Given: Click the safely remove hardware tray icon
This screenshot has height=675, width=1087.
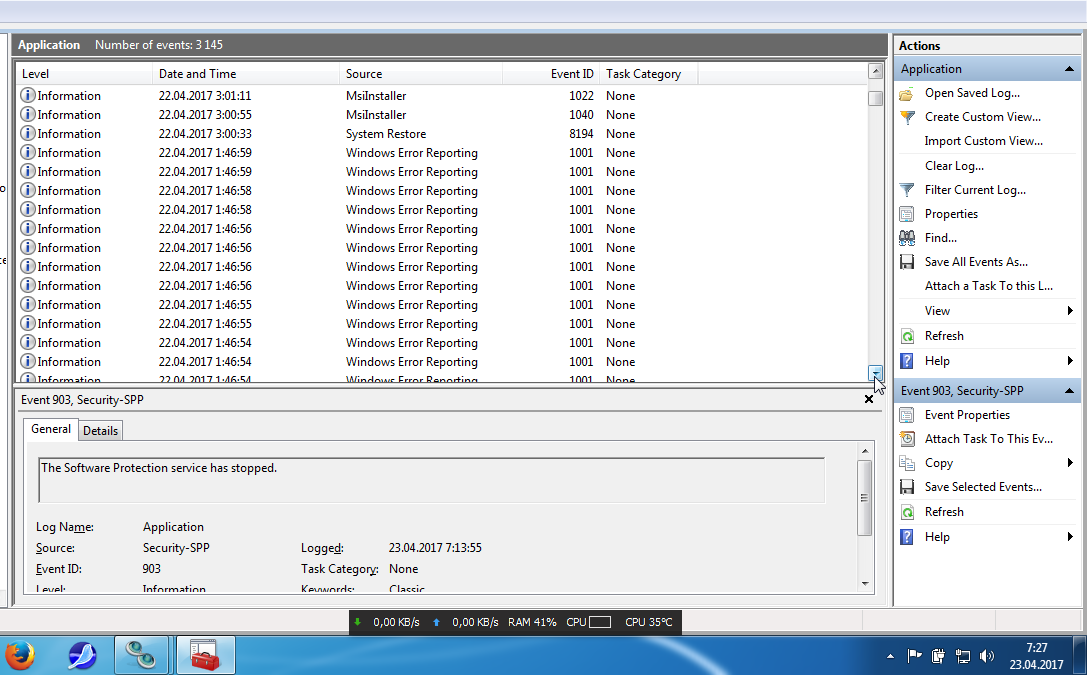Looking at the screenshot, I should click(939, 656).
